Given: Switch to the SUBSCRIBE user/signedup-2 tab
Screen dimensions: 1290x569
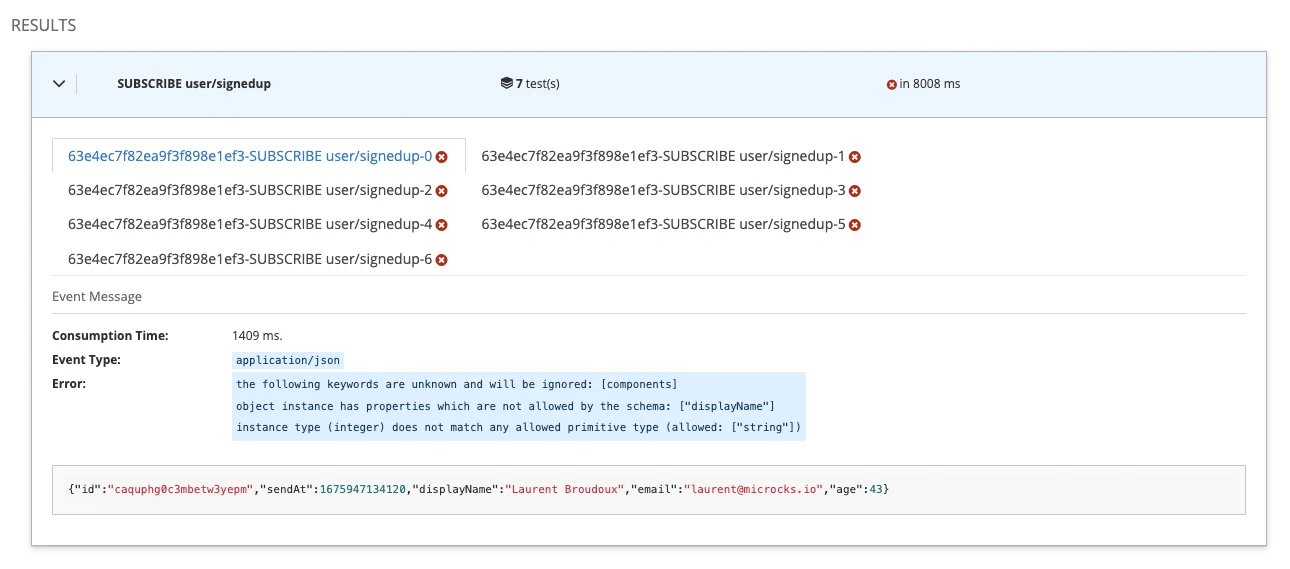Looking at the screenshot, I should 249,191.
